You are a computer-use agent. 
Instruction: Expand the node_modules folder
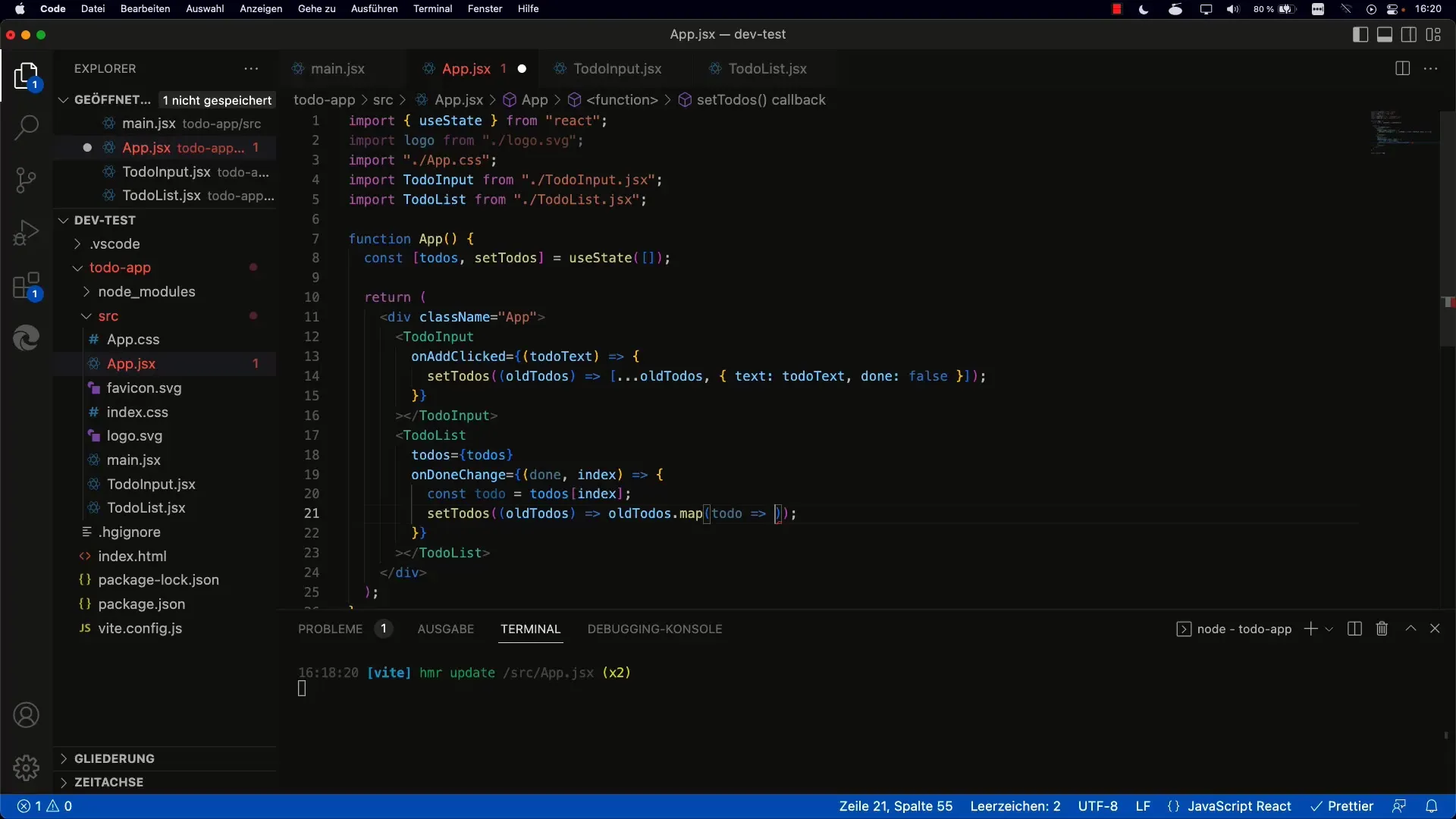point(86,292)
